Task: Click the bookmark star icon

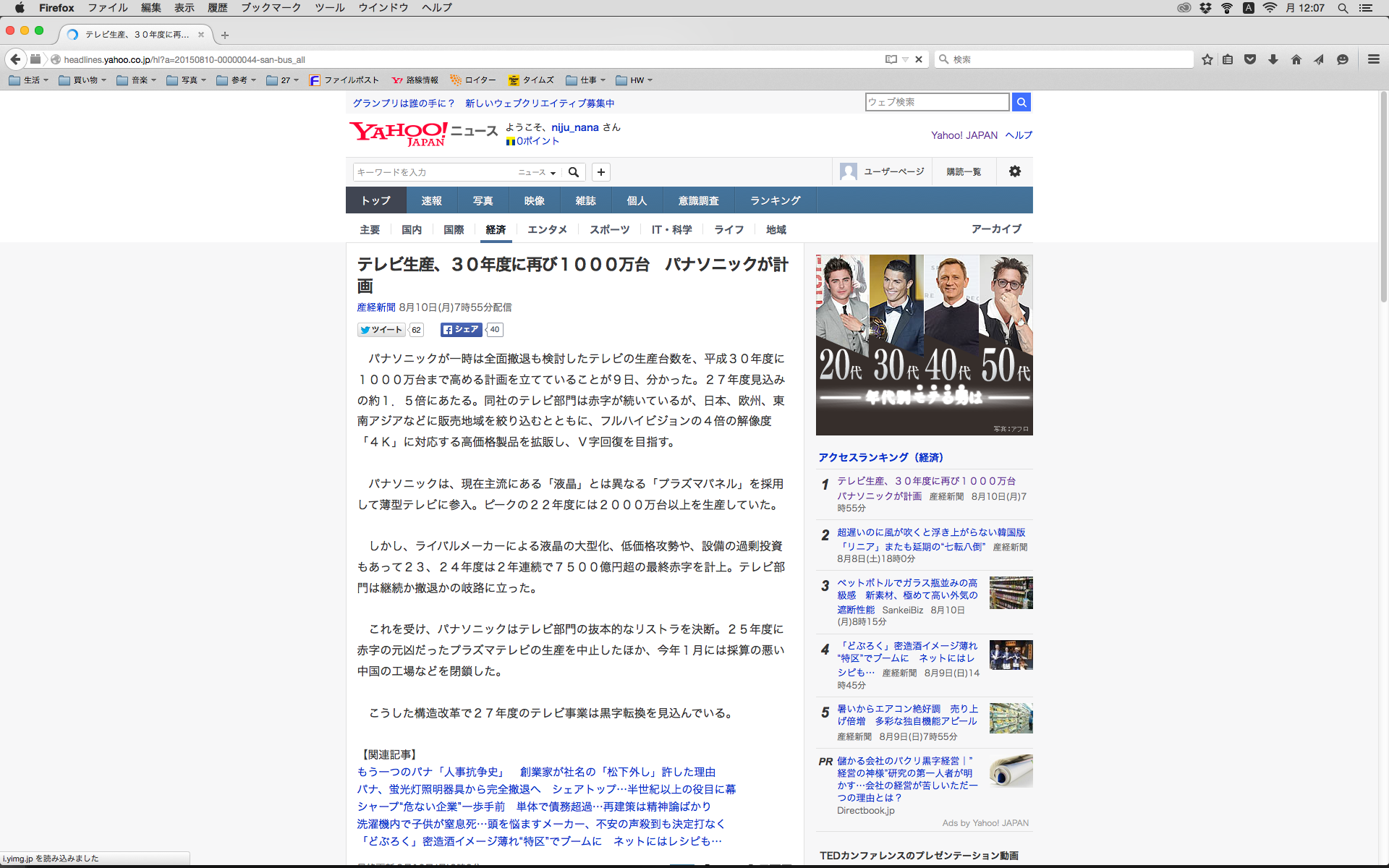Action: (1207, 59)
